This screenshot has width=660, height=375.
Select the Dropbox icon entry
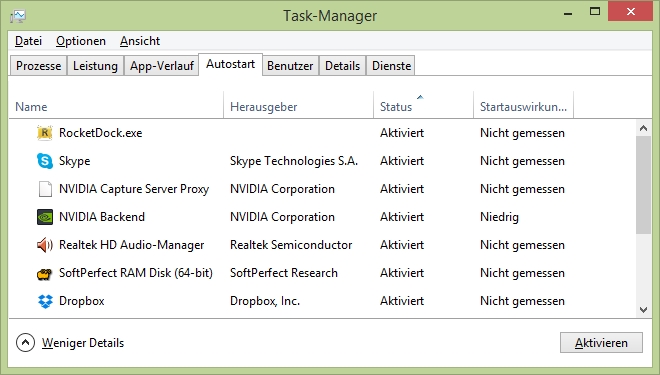click(x=45, y=301)
